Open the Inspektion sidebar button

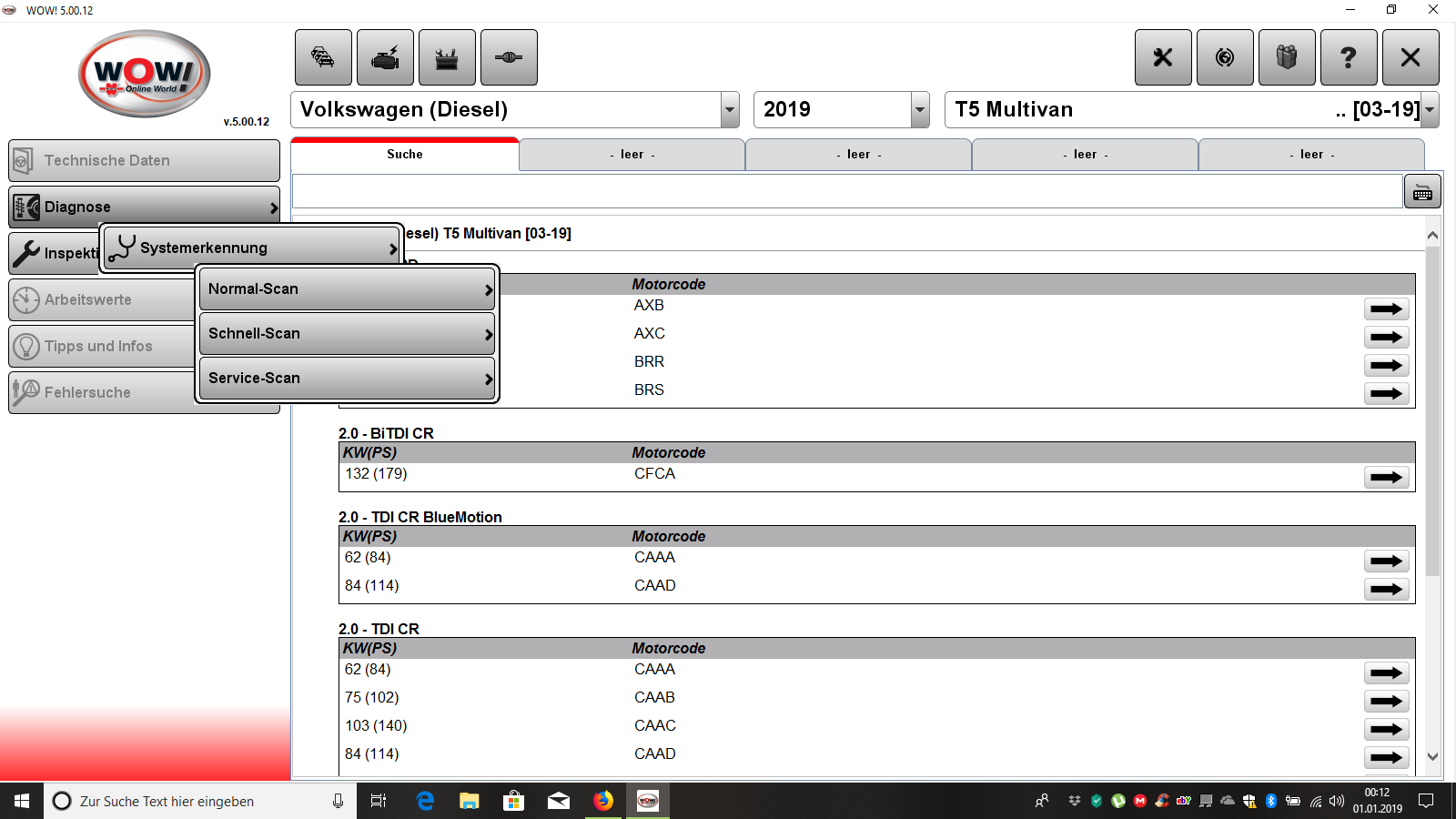point(55,253)
